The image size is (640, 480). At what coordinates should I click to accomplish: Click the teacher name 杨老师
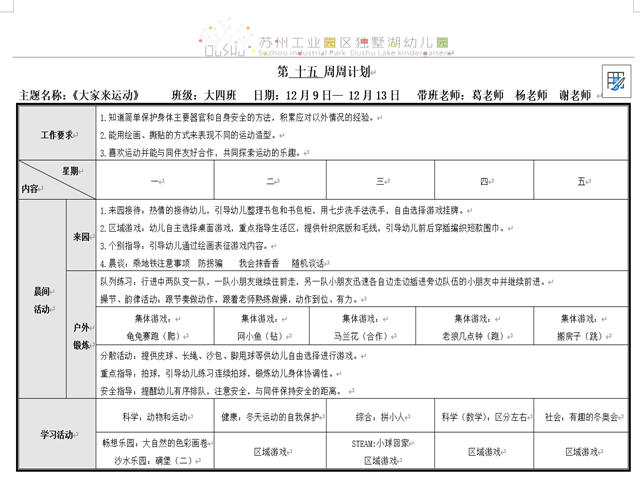pyautogui.click(x=531, y=95)
